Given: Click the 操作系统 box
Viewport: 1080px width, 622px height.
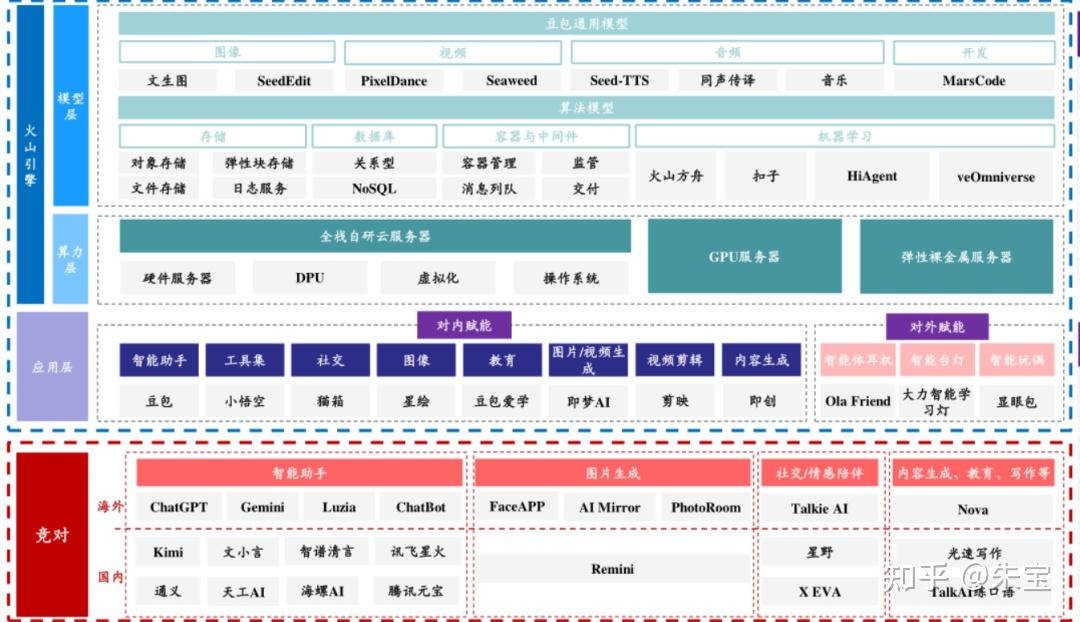Looking at the screenshot, I should coord(570,278).
